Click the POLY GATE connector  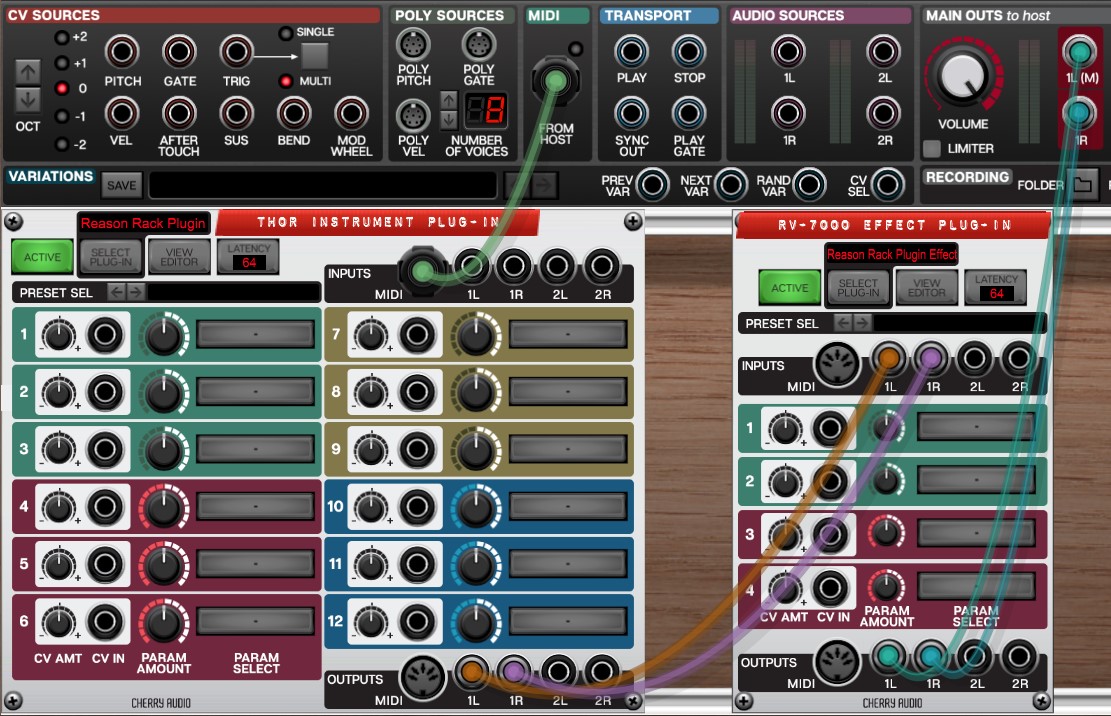pos(478,45)
